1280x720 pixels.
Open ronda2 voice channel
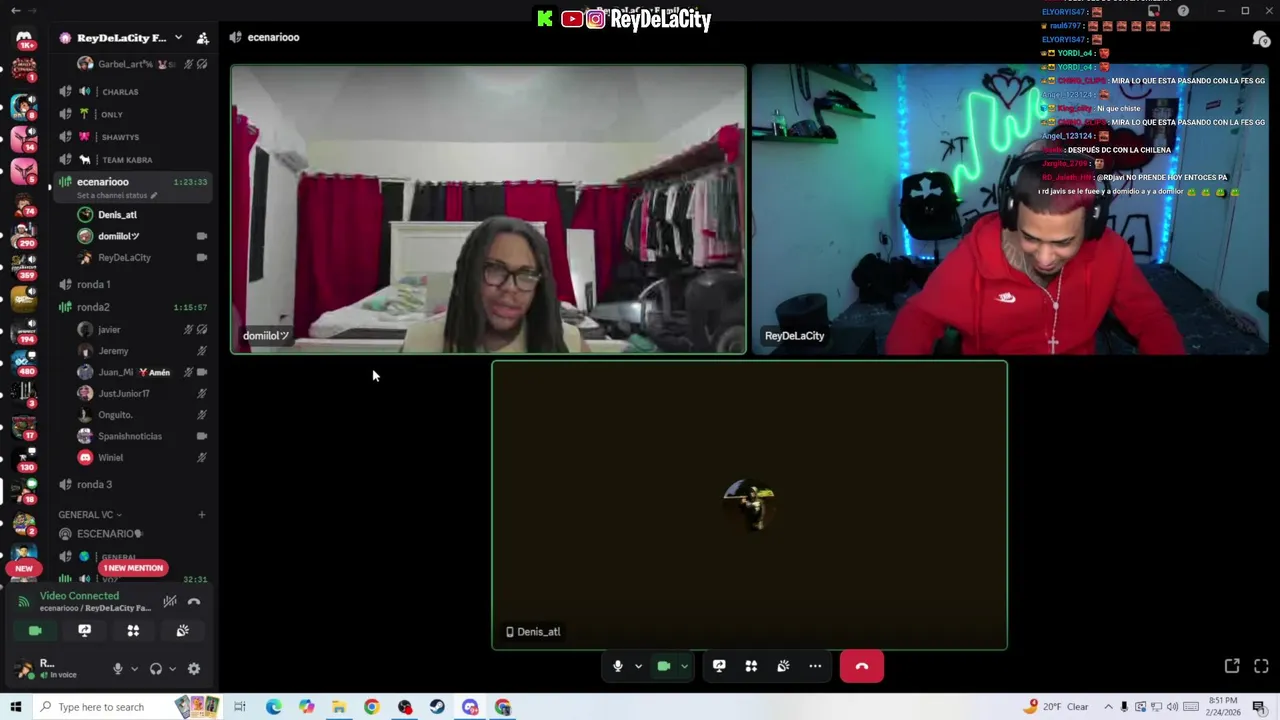(132, 307)
